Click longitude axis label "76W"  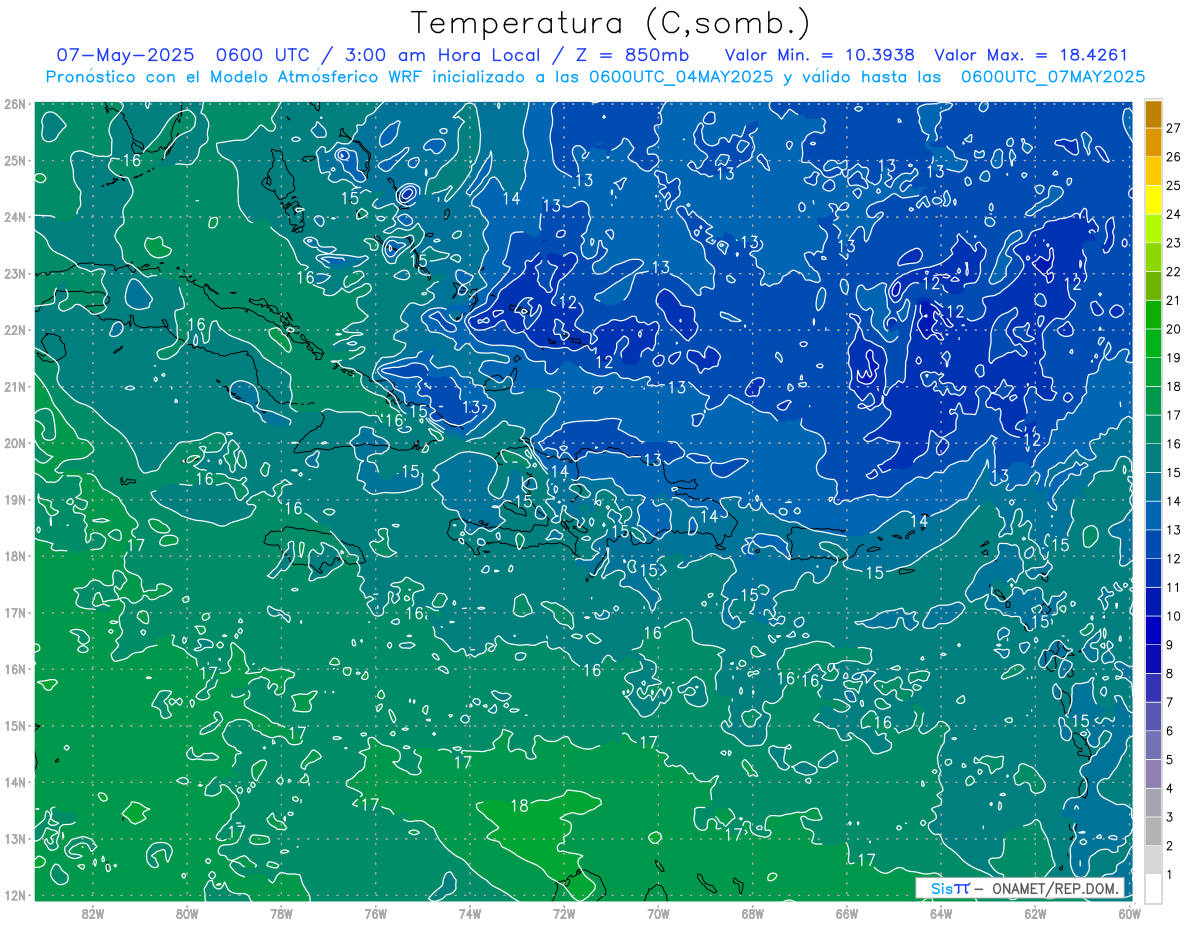376,912
